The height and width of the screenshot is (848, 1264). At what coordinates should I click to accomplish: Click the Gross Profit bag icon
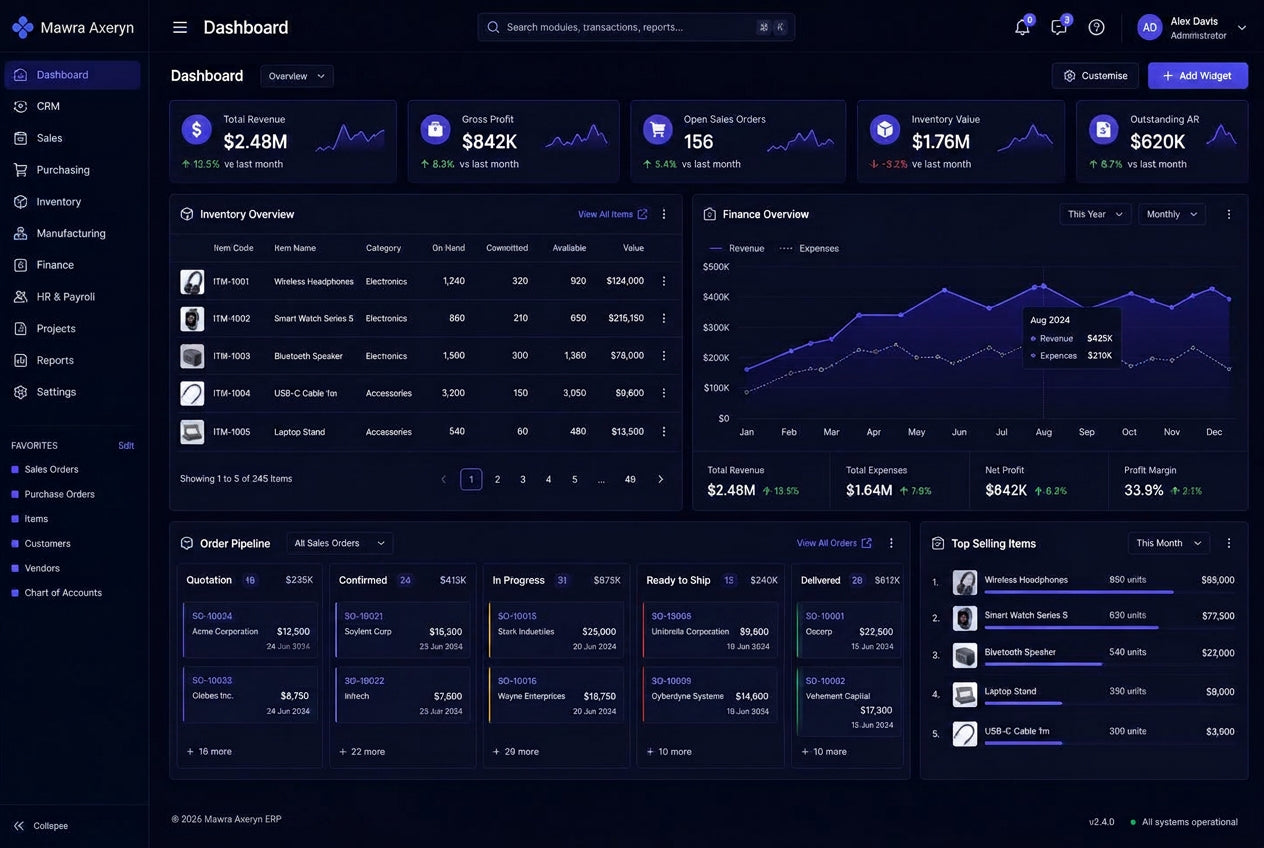435,129
